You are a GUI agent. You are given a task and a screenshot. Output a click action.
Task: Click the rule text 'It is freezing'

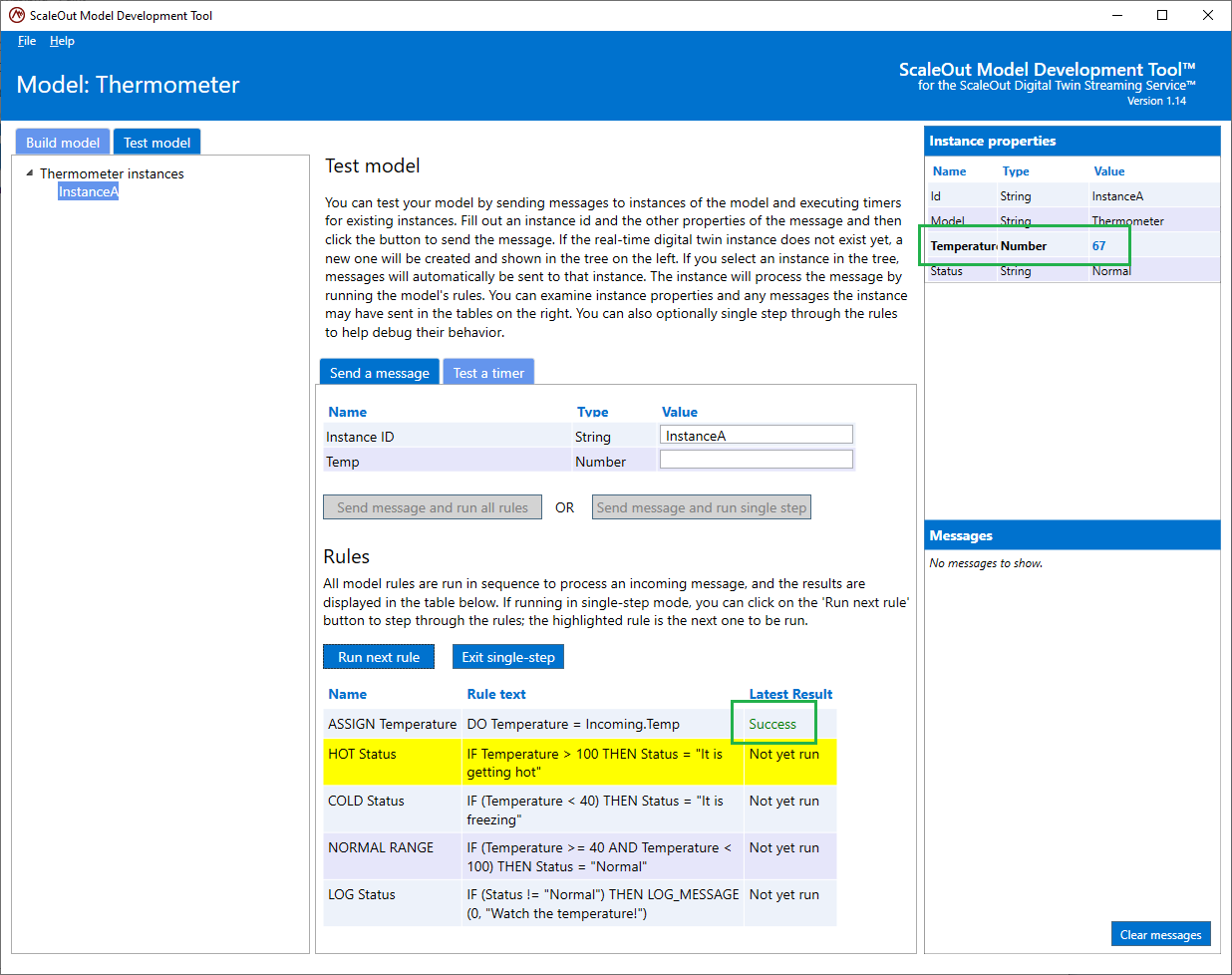[x=595, y=810]
